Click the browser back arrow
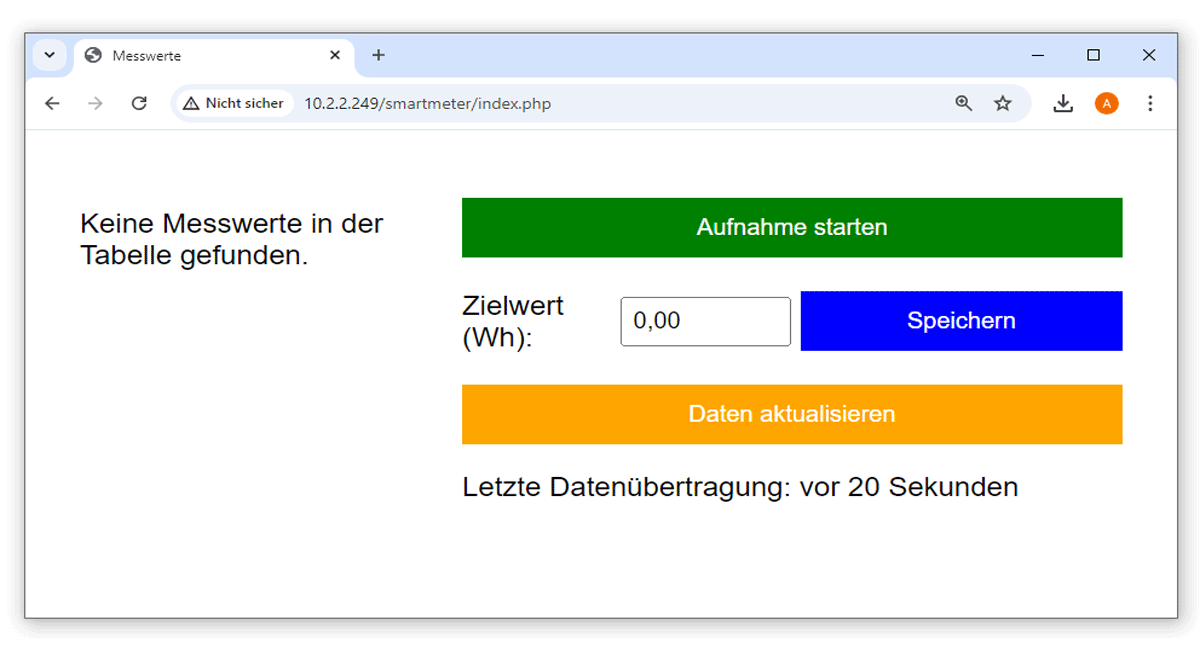Viewport: 1200px width, 650px height. (x=52, y=103)
